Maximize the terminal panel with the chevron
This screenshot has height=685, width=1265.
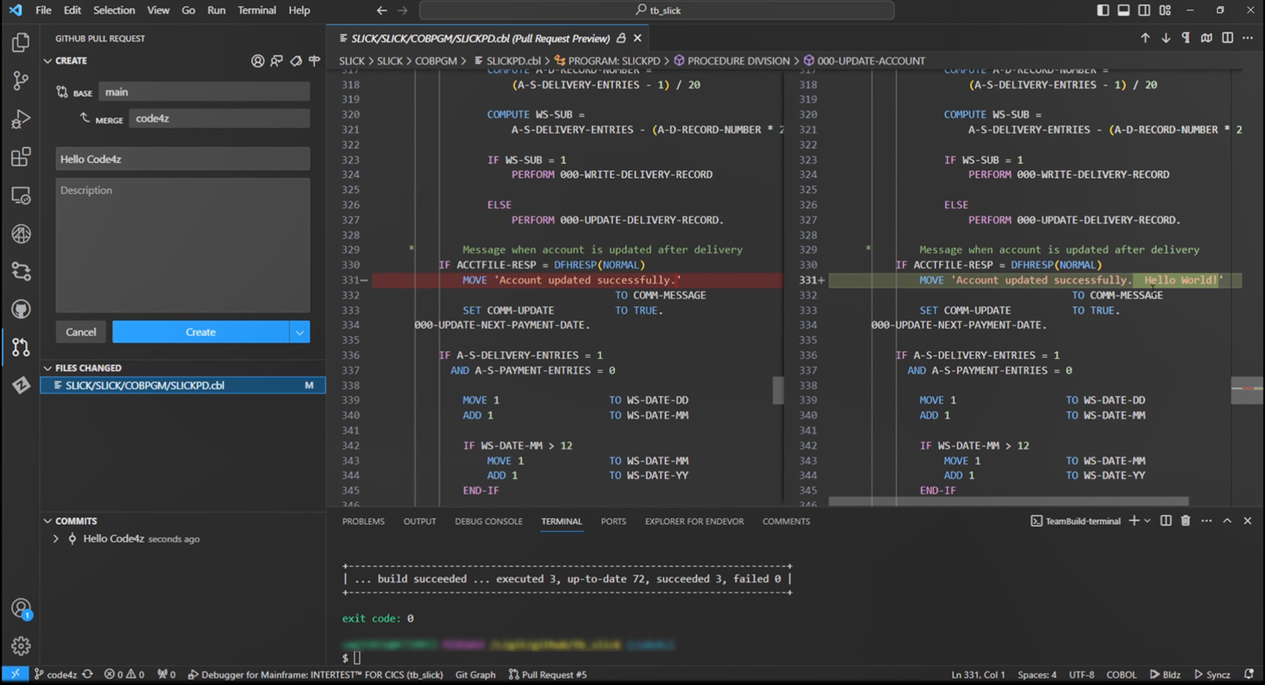tap(1227, 520)
